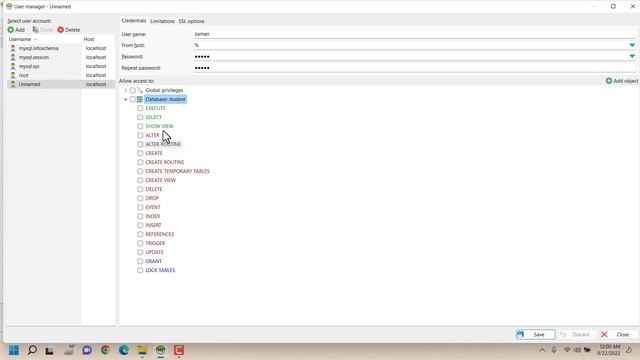Click the Close button at bottom
This screenshot has height=360, width=640.
click(617, 334)
